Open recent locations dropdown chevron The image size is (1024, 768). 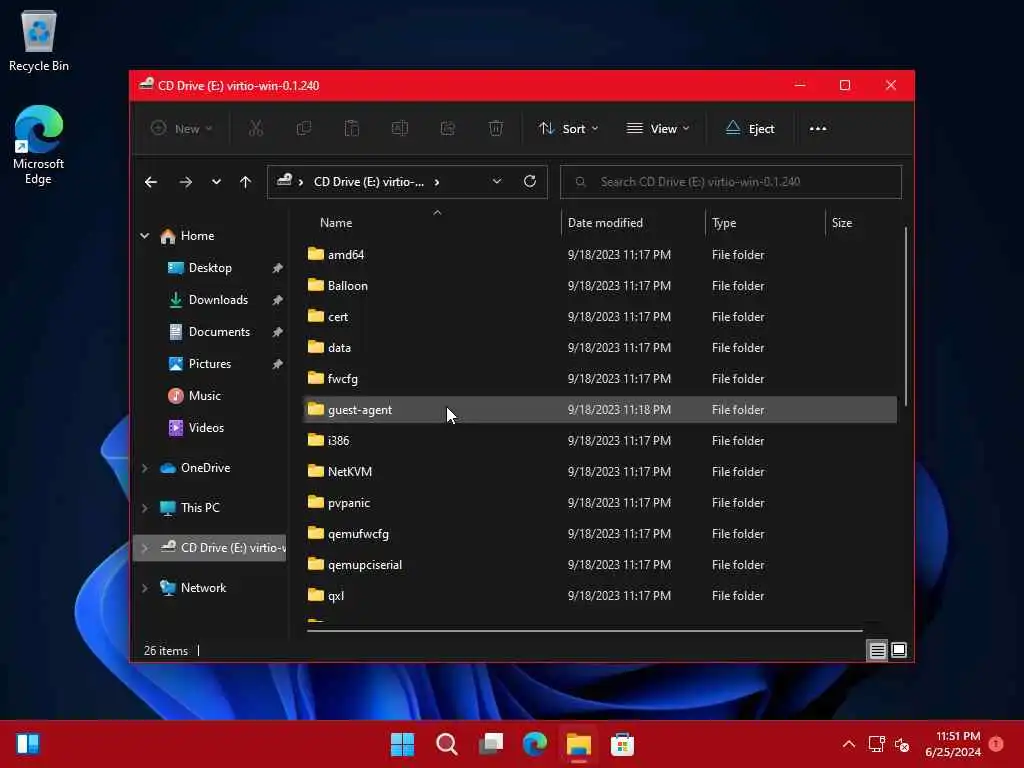(216, 182)
